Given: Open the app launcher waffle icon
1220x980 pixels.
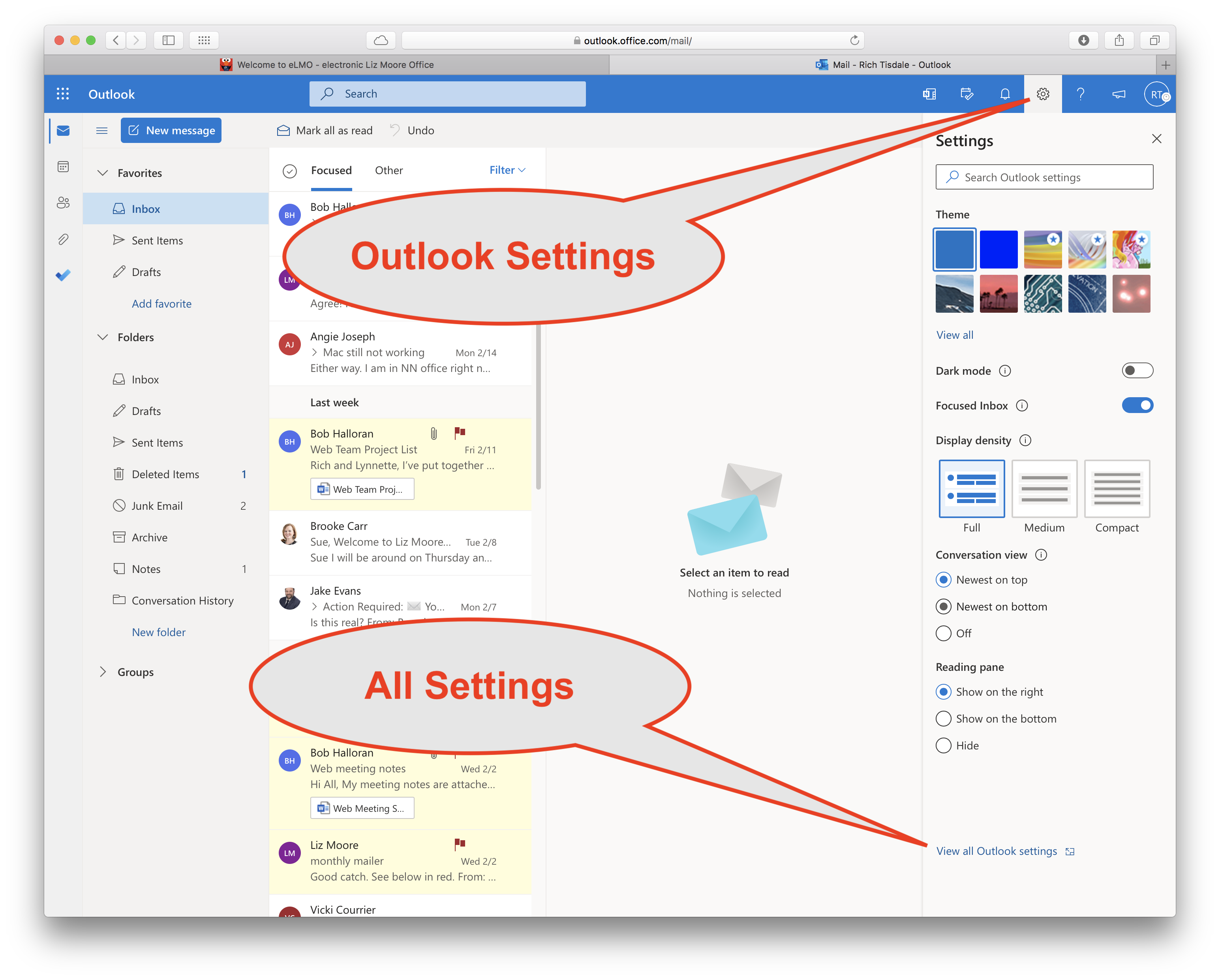Looking at the screenshot, I should [x=63, y=94].
